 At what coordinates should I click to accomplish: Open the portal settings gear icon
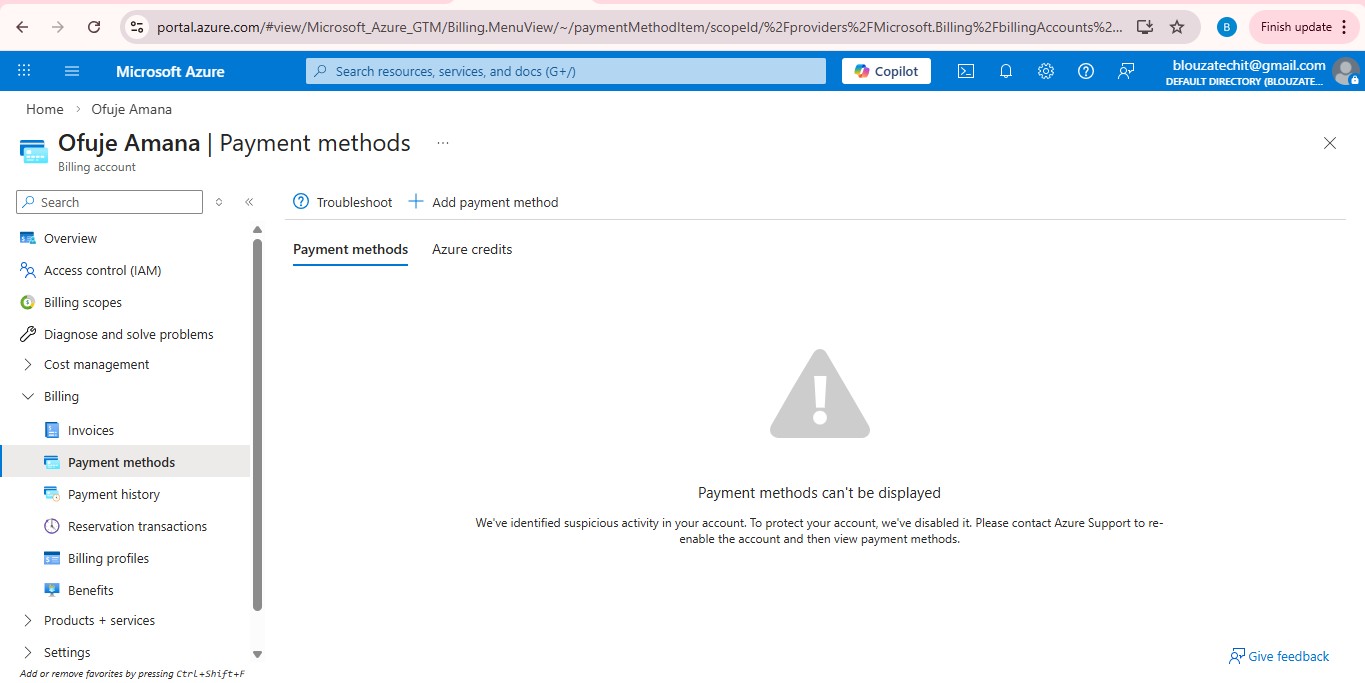click(1045, 71)
